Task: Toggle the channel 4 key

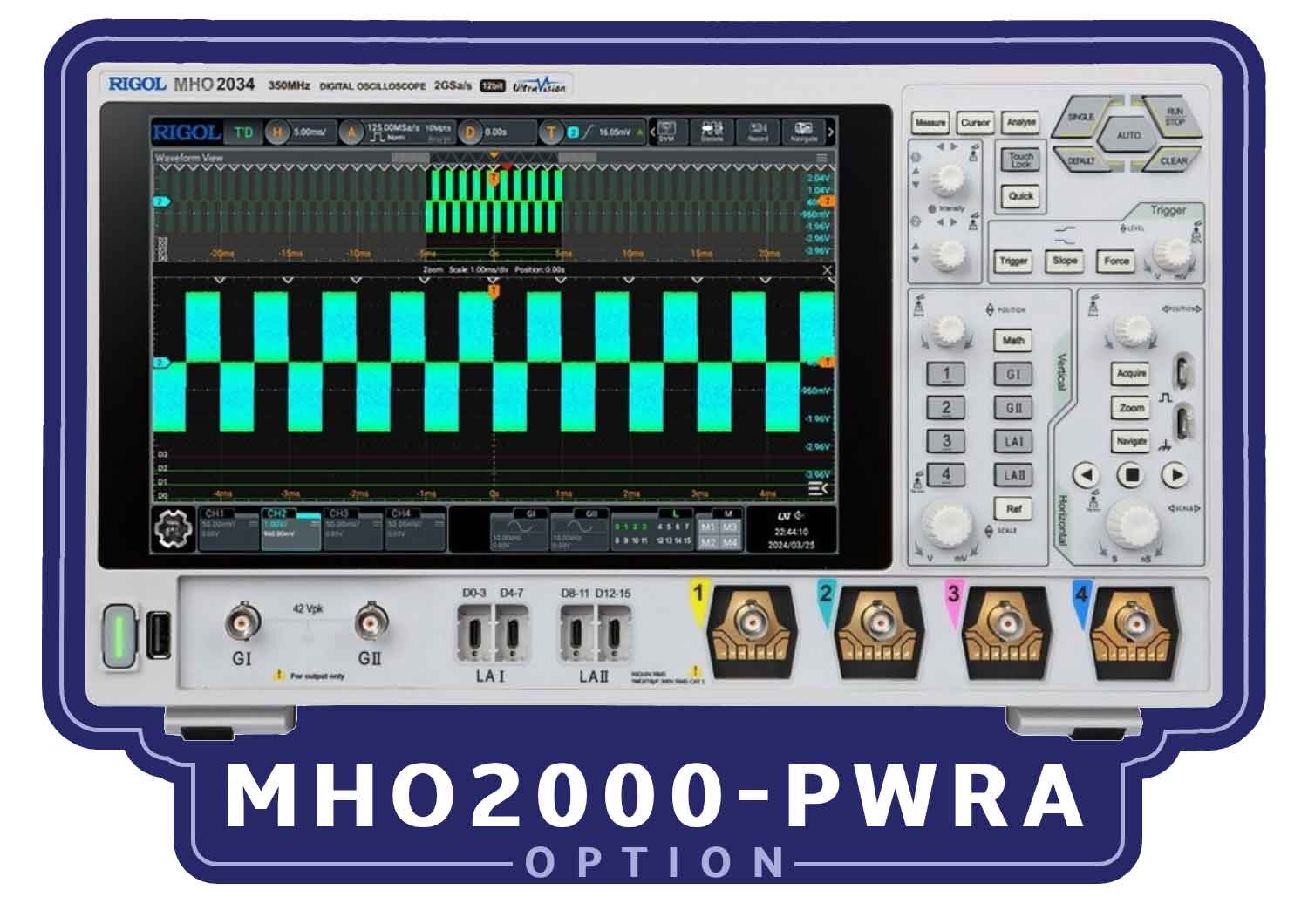Action: (946, 475)
